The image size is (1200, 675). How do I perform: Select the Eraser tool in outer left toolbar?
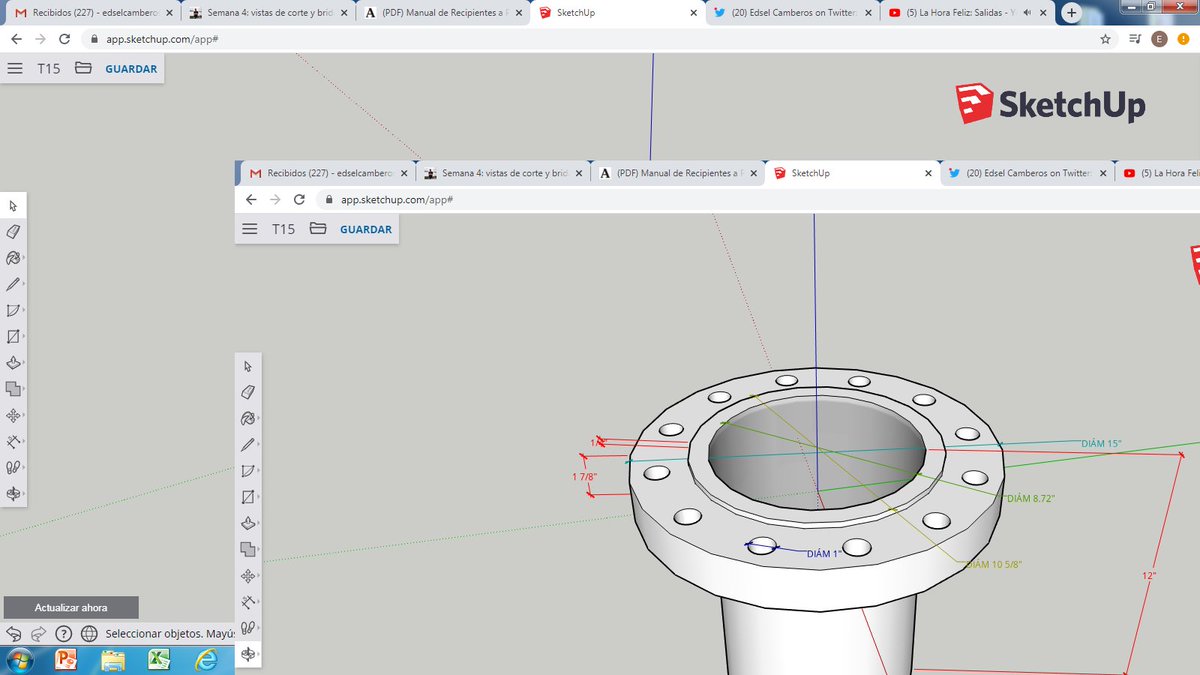13,231
